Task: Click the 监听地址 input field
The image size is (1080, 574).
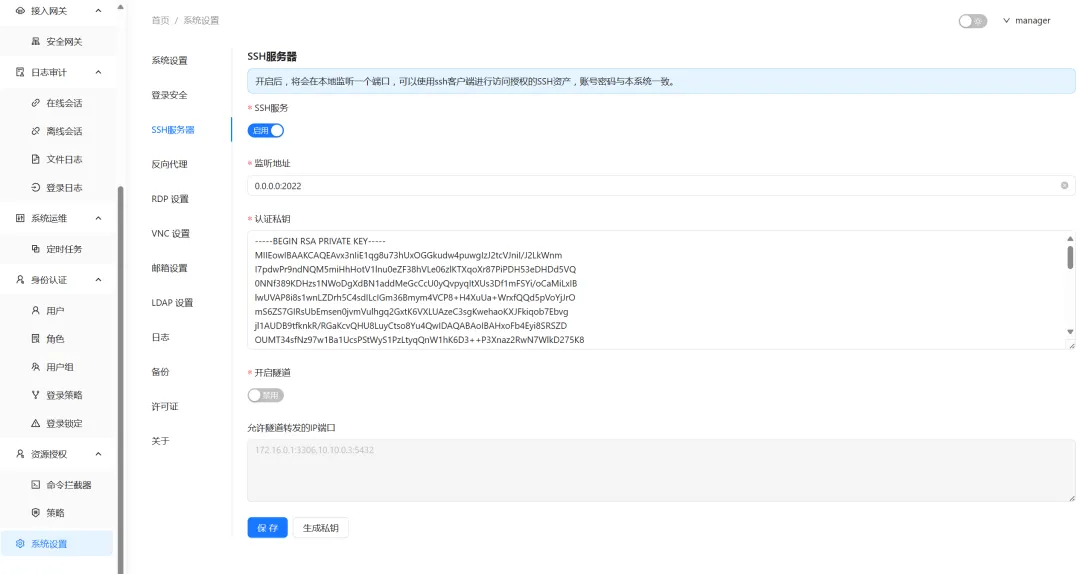Action: (x=661, y=185)
